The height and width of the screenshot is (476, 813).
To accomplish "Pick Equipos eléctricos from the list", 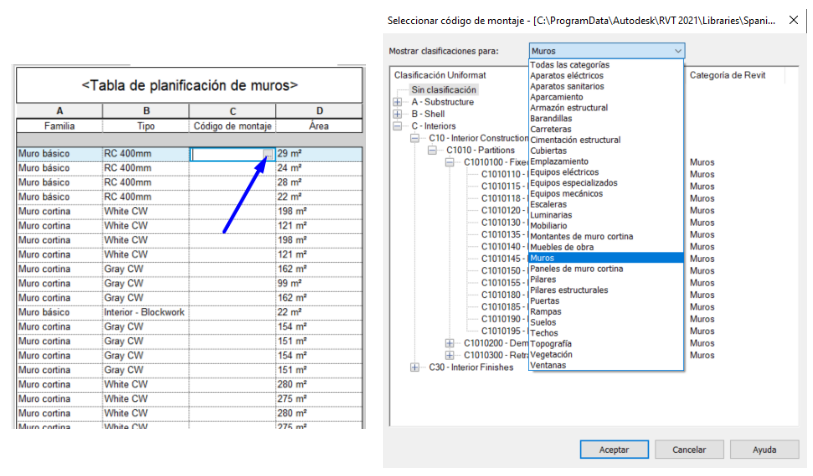I will click(606, 172).
